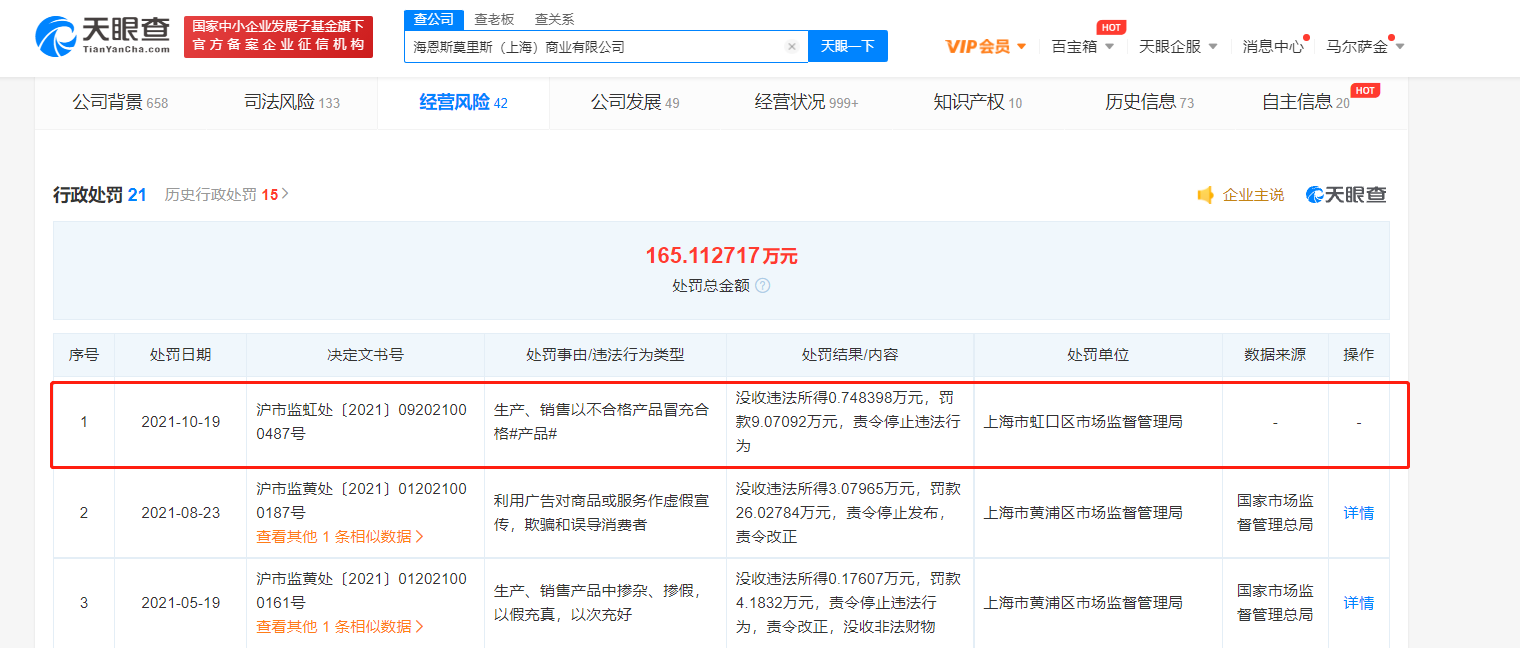Select the 经营风险 tab

(x=463, y=102)
